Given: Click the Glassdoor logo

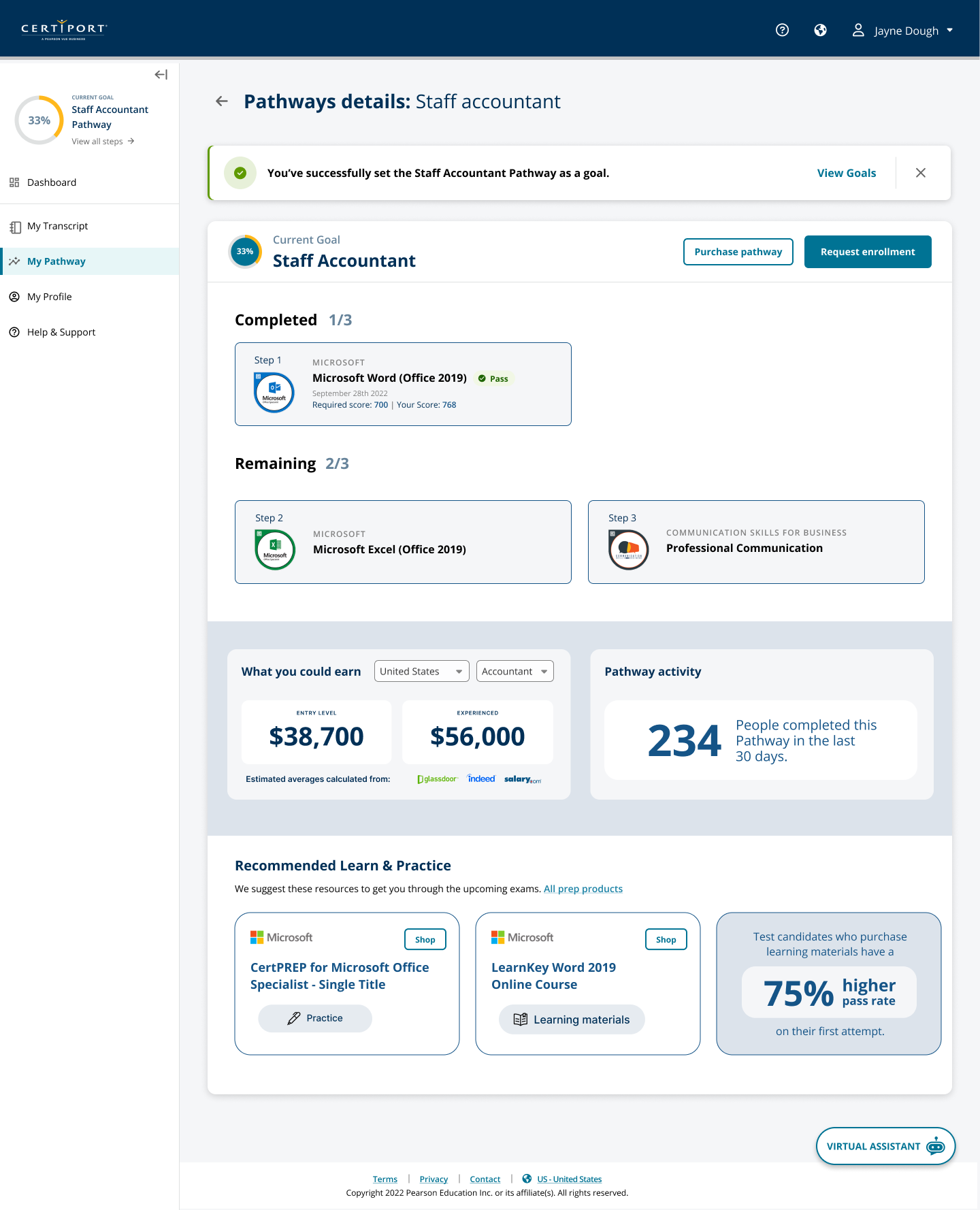Looking at the screenshot, I should (438, 779).
